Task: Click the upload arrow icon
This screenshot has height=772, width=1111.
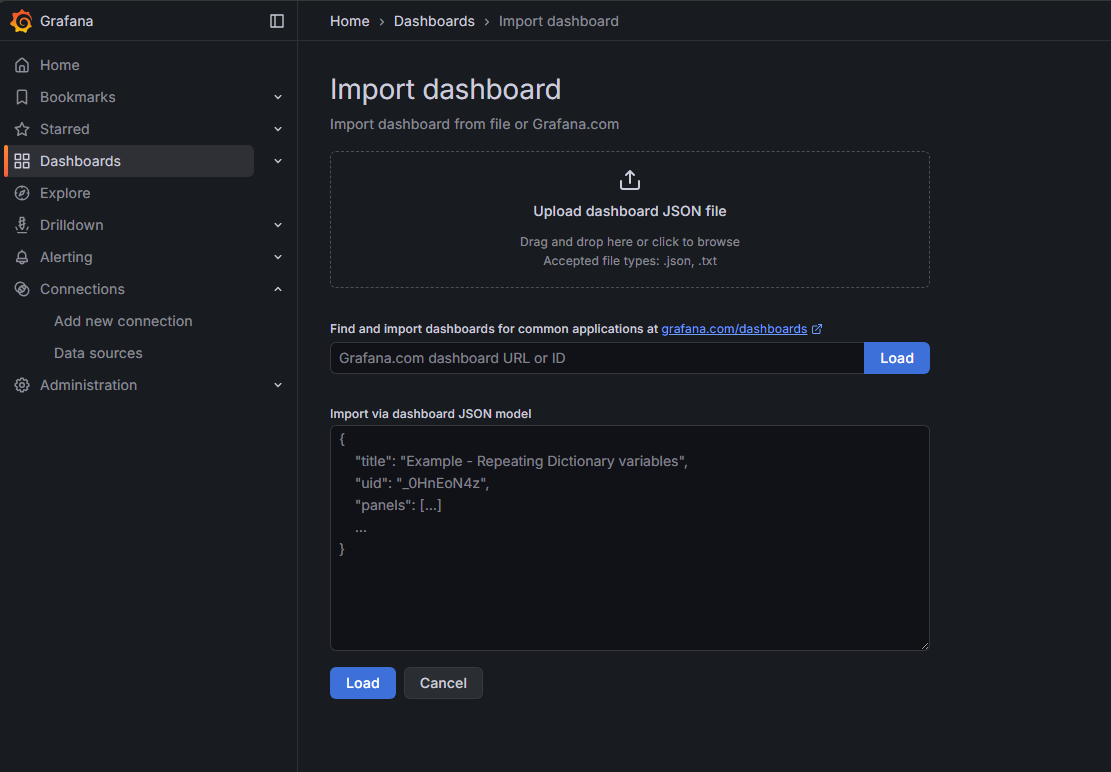Action: [629, 180]
